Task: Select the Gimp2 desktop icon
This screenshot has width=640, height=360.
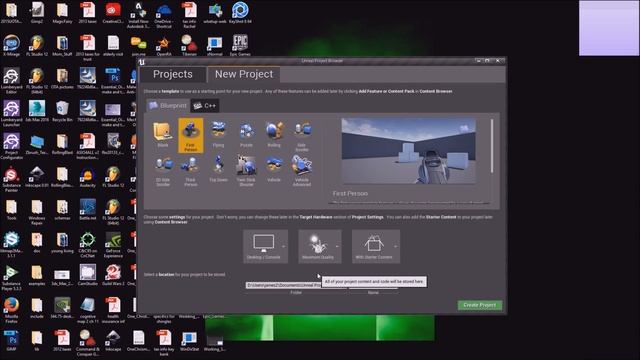Action: tap(37, 12)
